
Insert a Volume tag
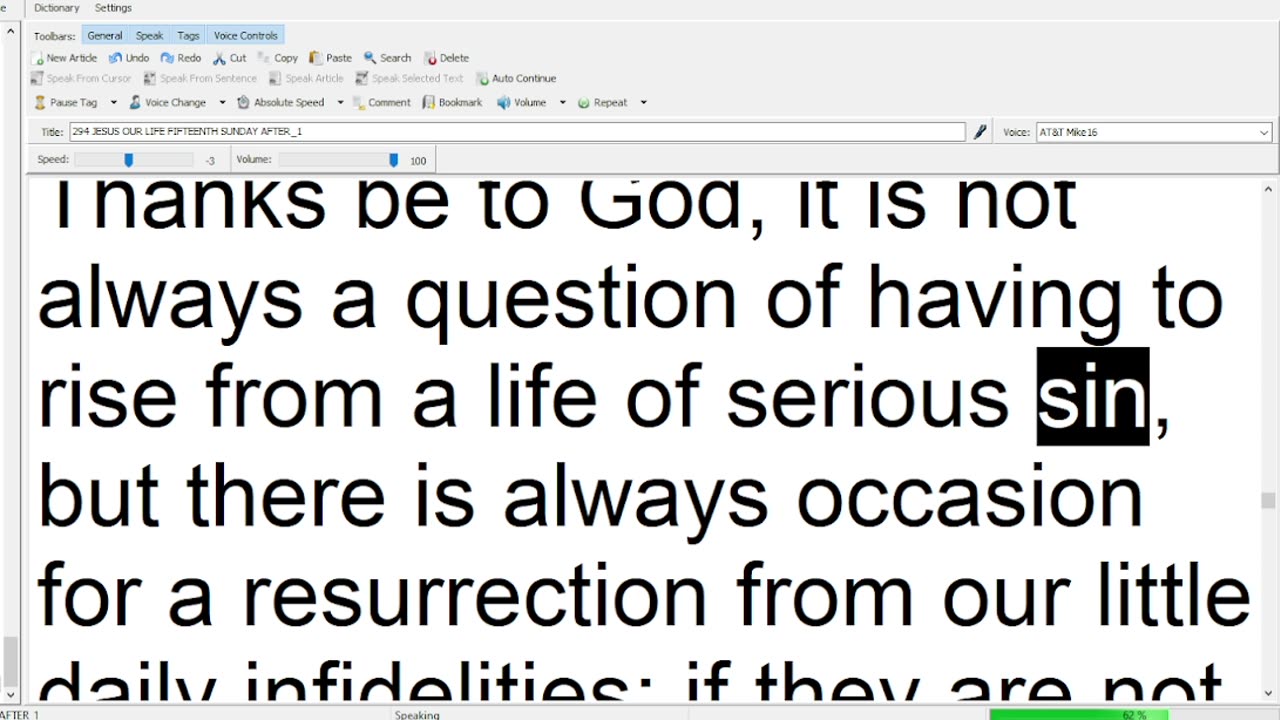tap(522, 102)
